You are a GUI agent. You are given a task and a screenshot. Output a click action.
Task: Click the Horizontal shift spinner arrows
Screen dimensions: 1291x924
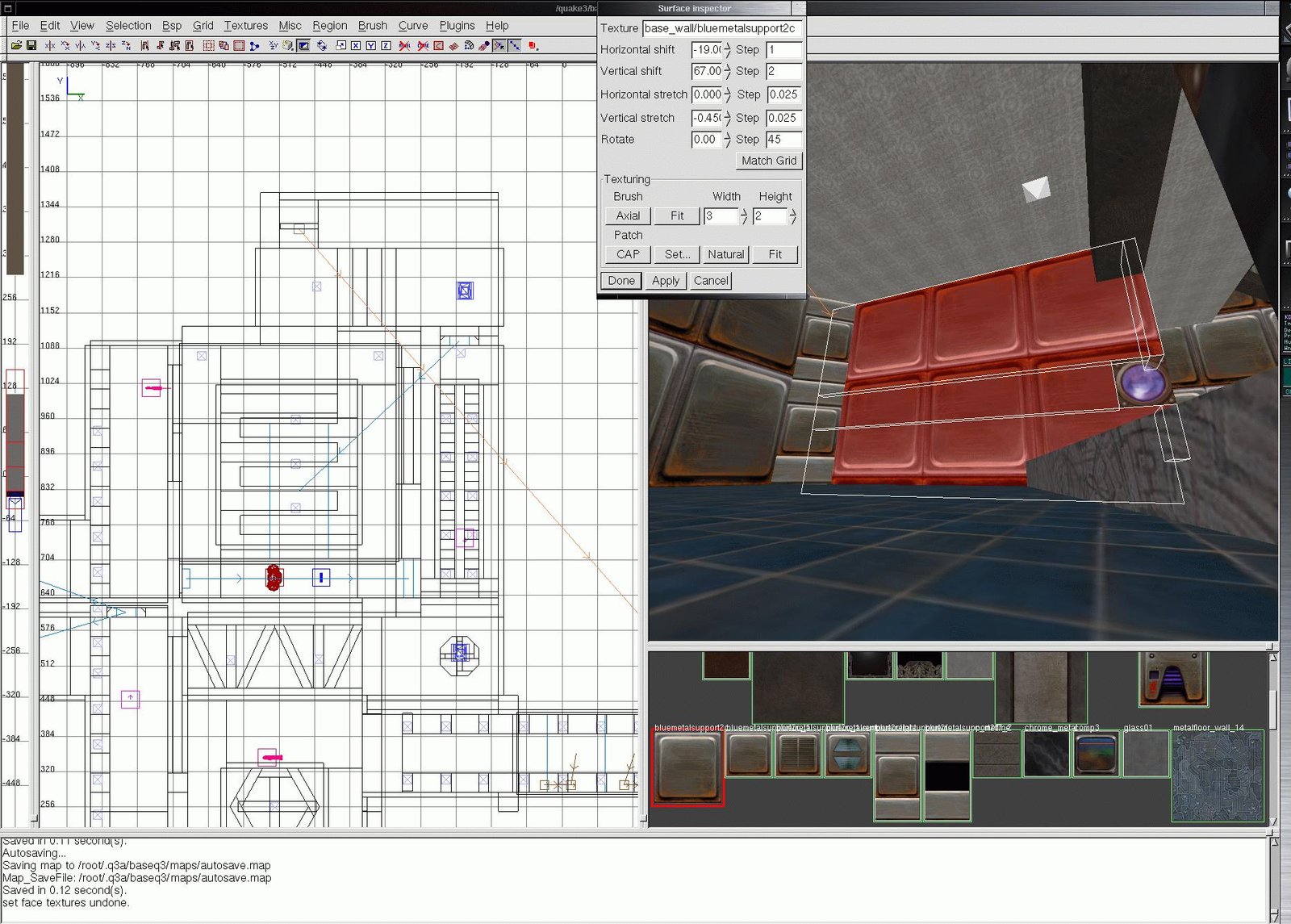coord(727,50)
